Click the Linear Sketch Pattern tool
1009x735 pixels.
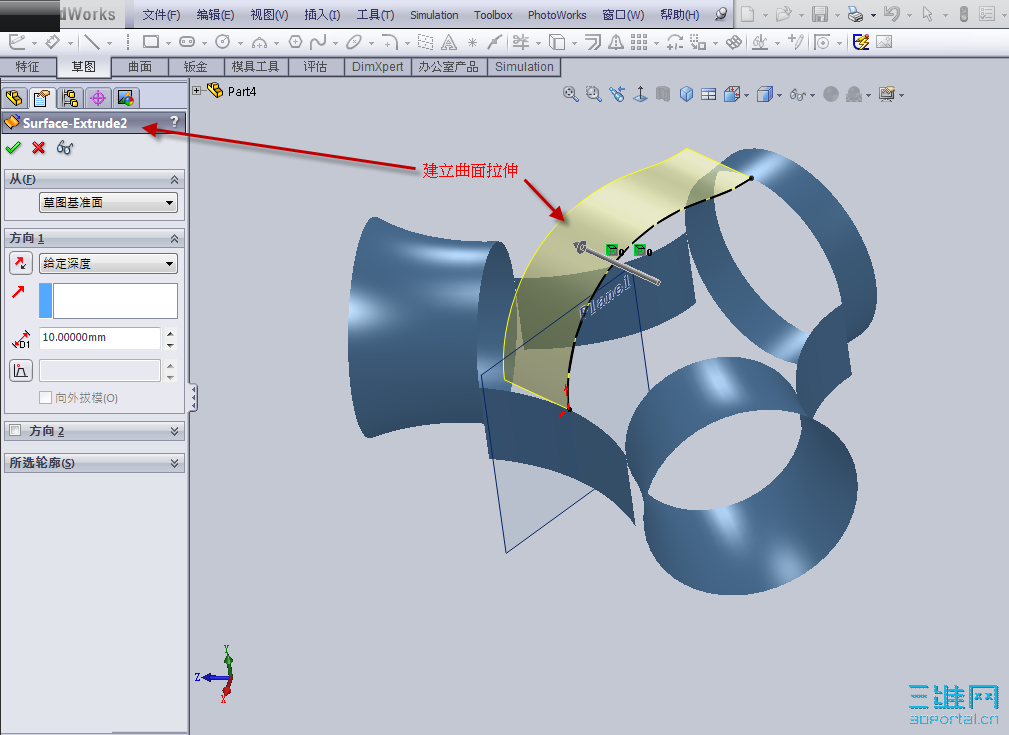[639, 42]
